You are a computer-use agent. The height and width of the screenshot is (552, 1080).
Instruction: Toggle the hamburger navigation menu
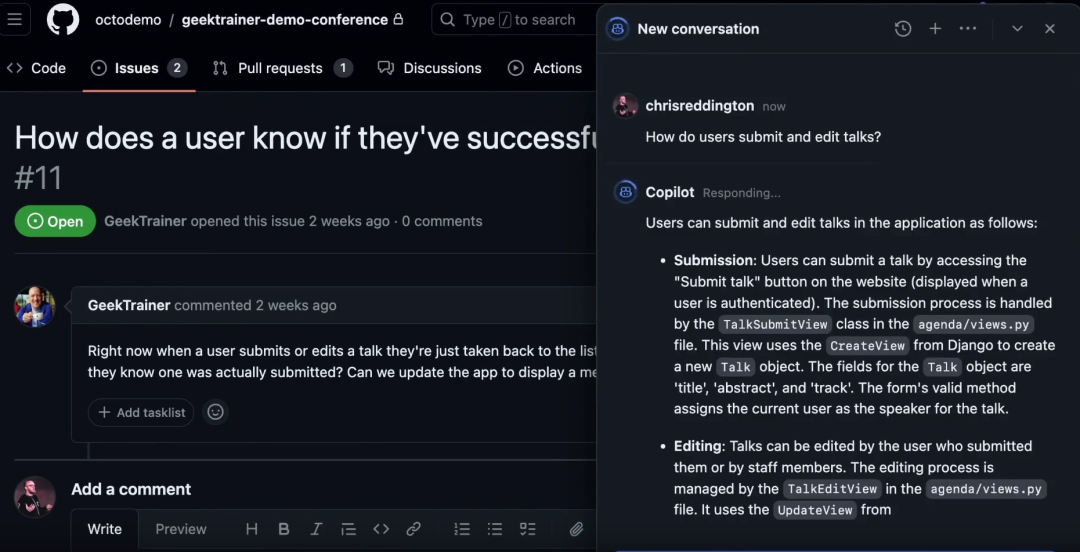15,20
